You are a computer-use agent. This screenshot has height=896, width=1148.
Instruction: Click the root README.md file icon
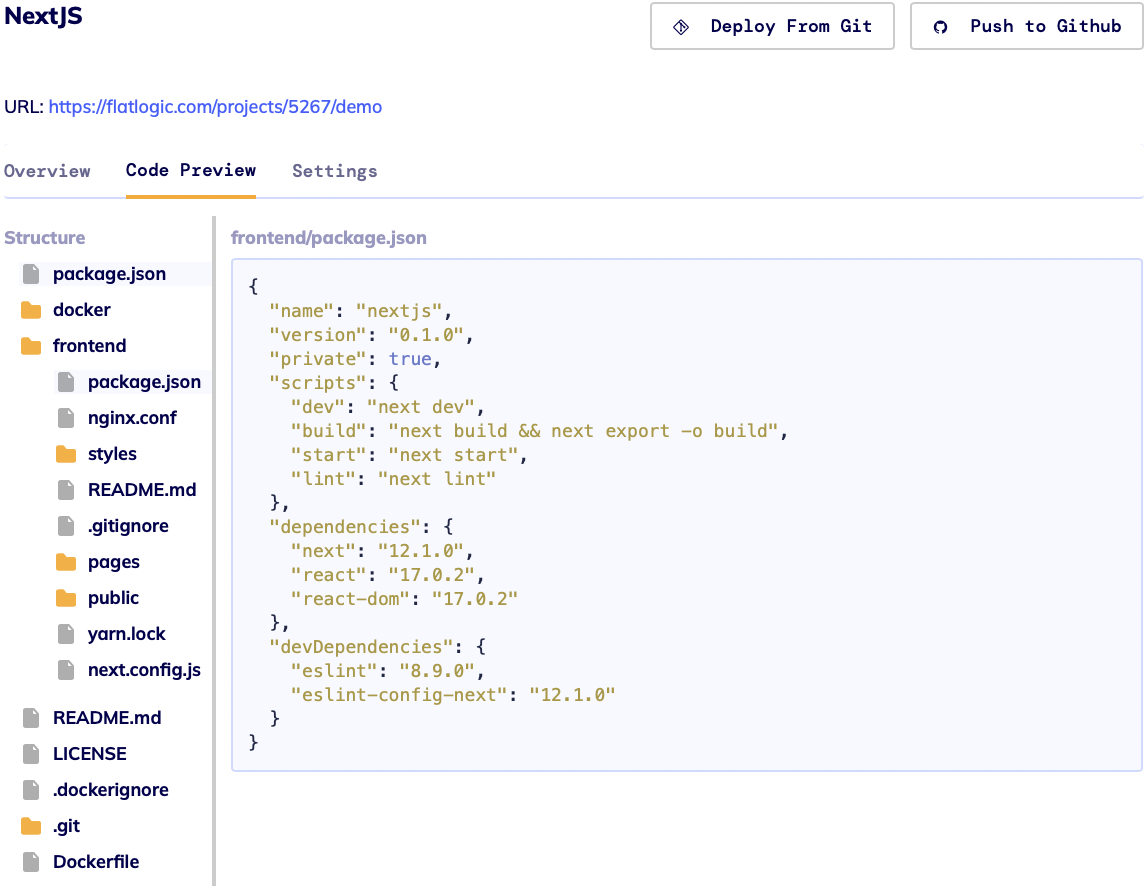point(31,717)
